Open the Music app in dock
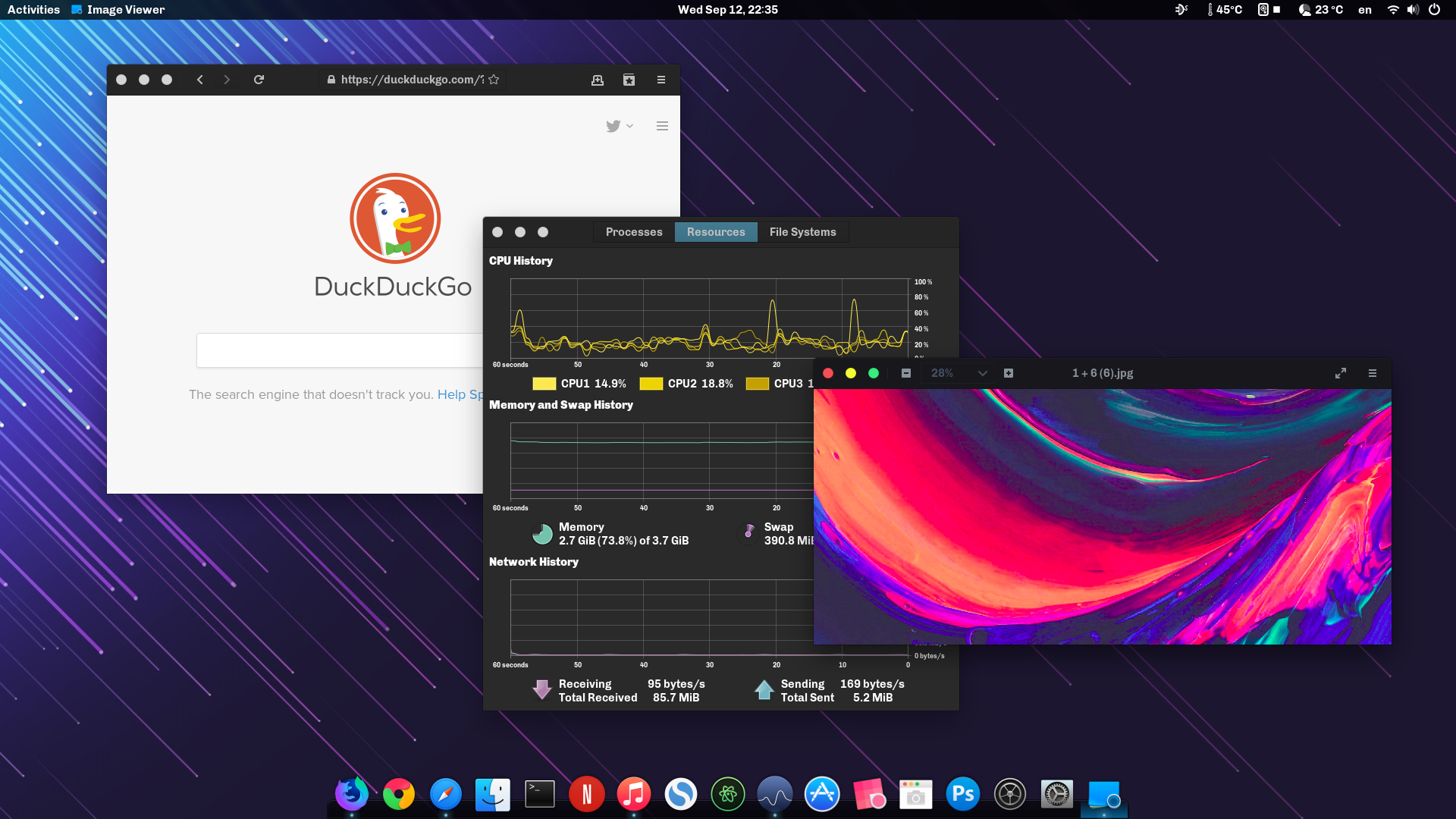The width and height of the screenshot is (1456, 819). pyautogui.click(x=634, y=794)
